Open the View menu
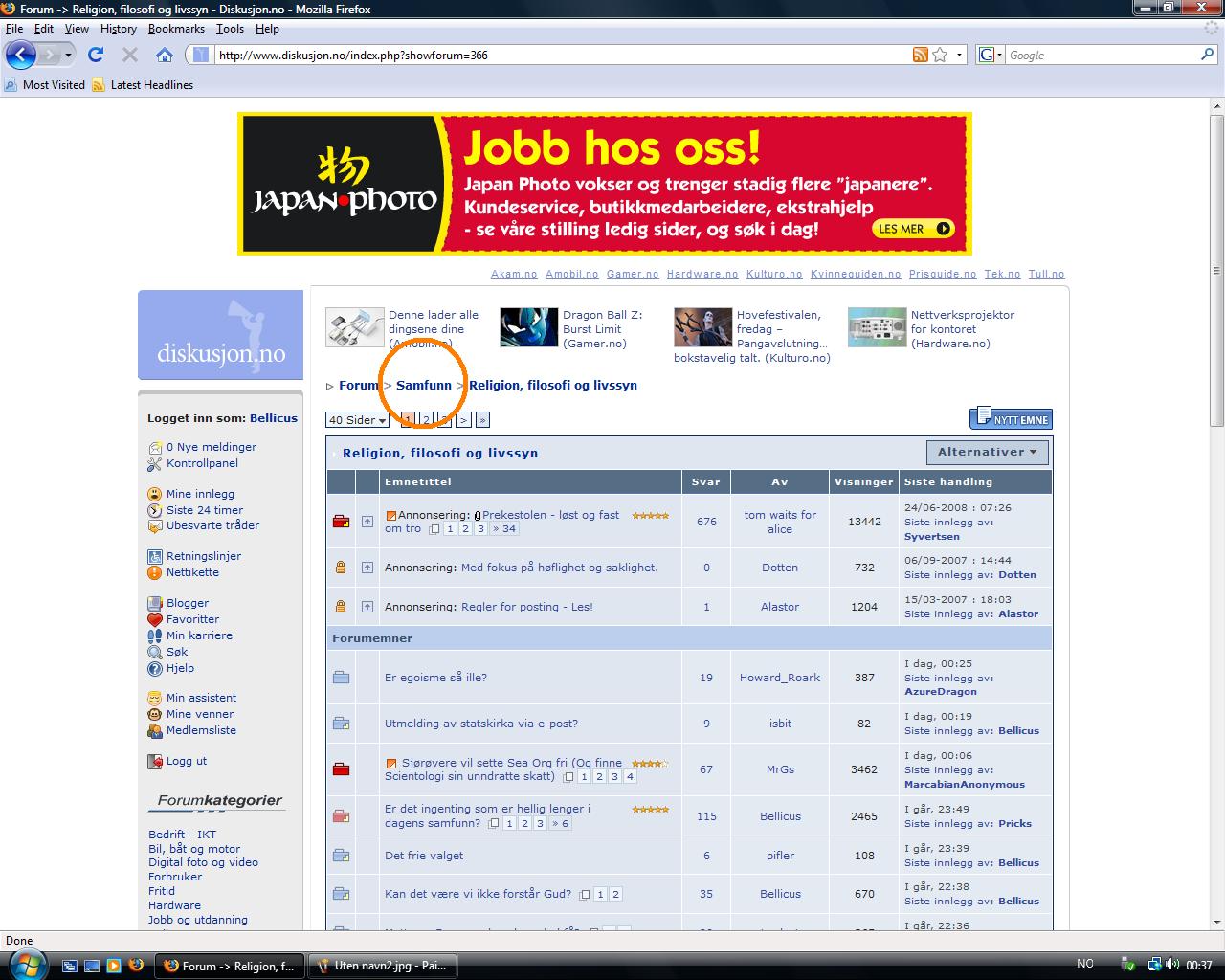 [77, 29]
